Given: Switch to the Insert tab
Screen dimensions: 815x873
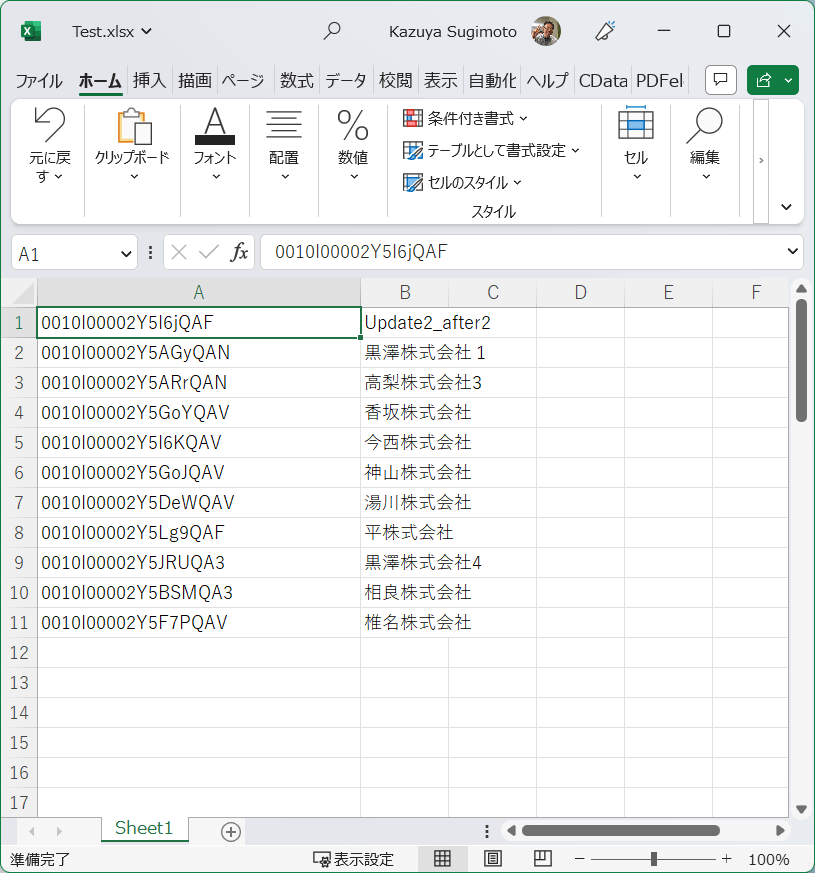Looking at the screenshot, I should (x=149, y=81).
